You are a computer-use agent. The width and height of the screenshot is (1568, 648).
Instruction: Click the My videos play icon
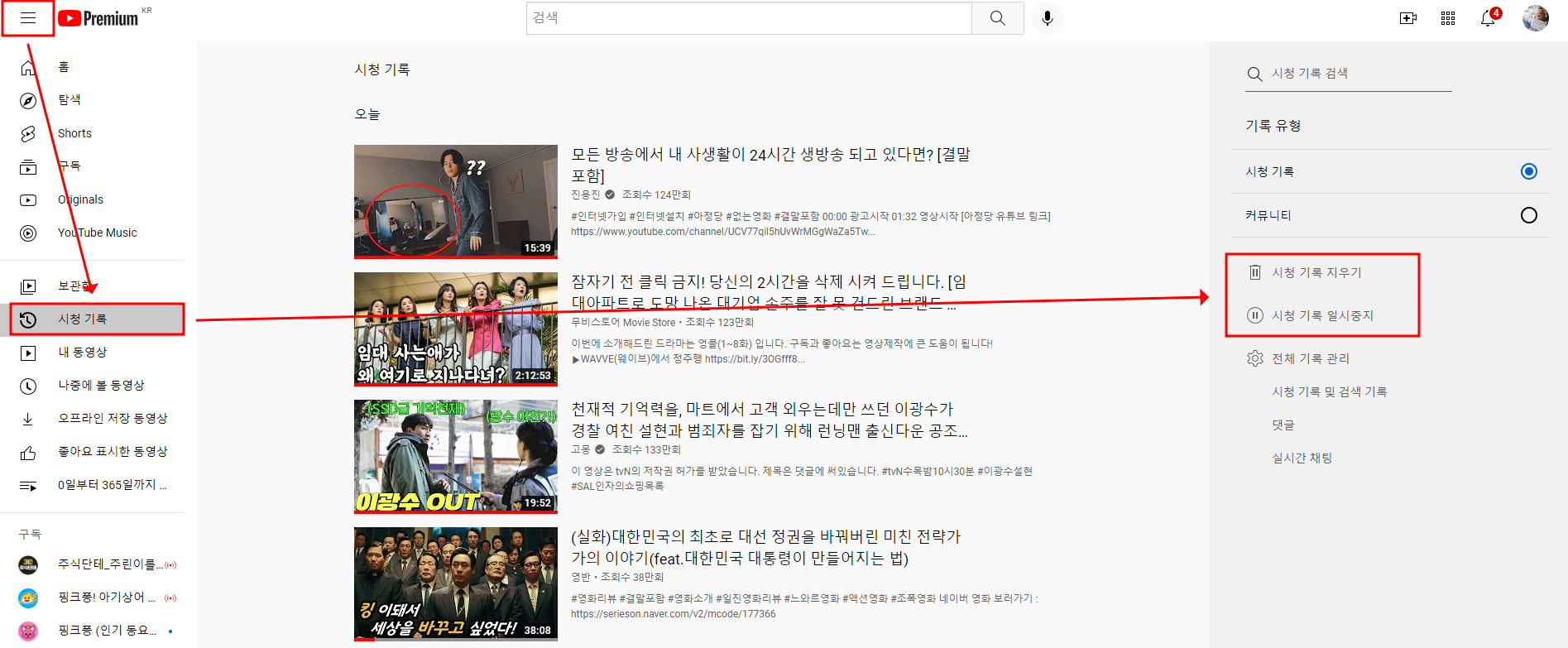point(28,353)
